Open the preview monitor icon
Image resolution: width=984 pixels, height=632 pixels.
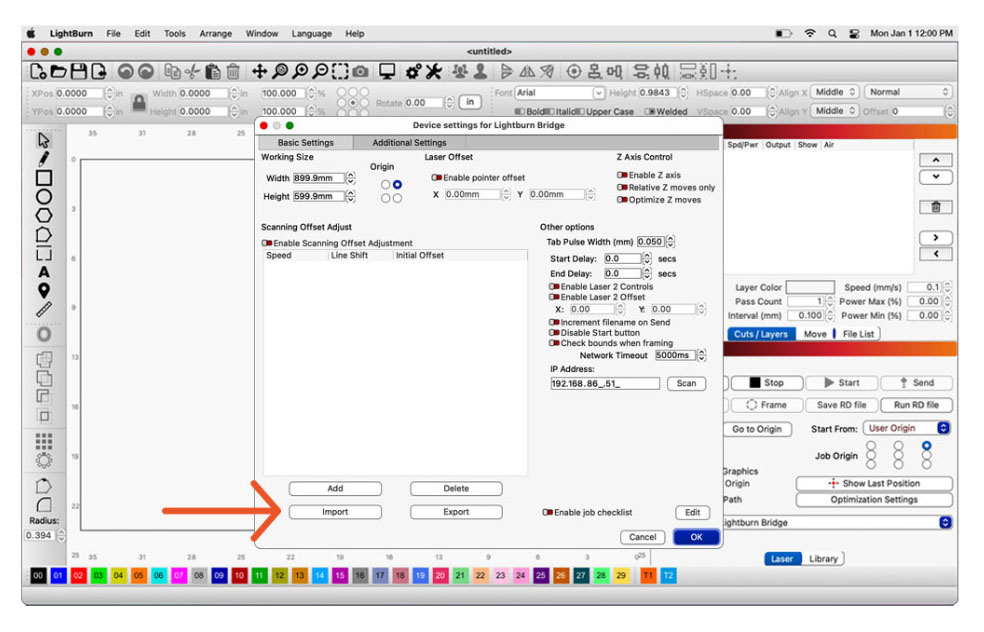[x=387, y=72]
